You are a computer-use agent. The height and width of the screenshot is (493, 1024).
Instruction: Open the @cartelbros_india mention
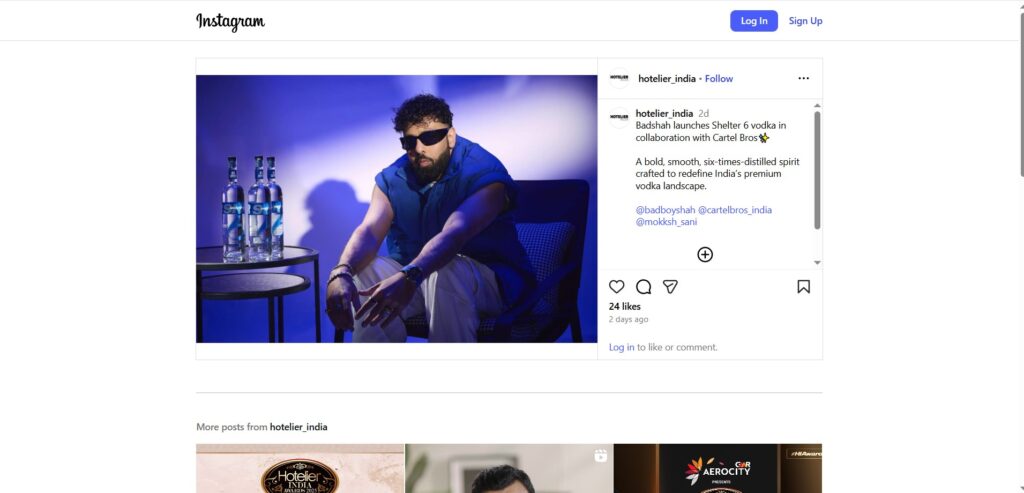735,210
